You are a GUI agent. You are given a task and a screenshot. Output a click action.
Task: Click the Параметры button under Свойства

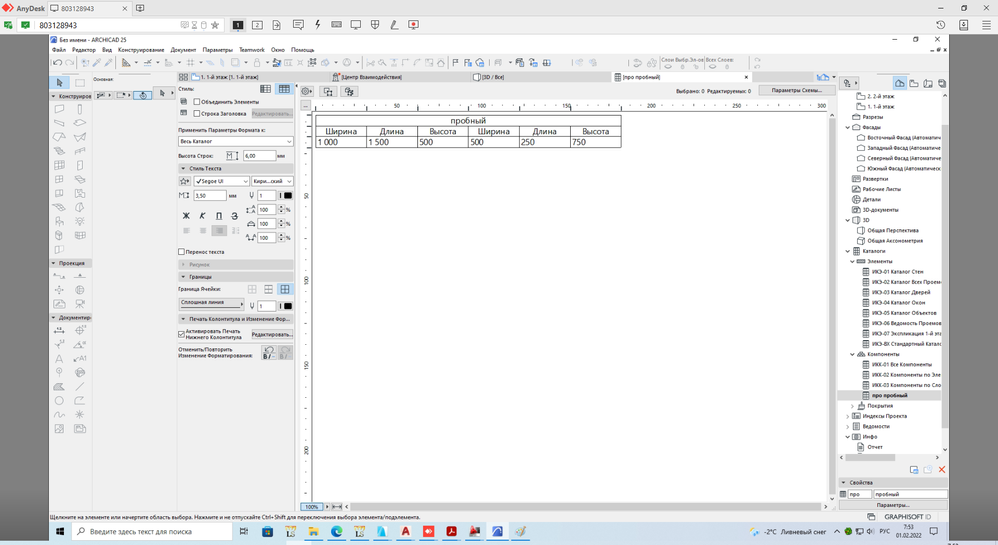[892, 505]
